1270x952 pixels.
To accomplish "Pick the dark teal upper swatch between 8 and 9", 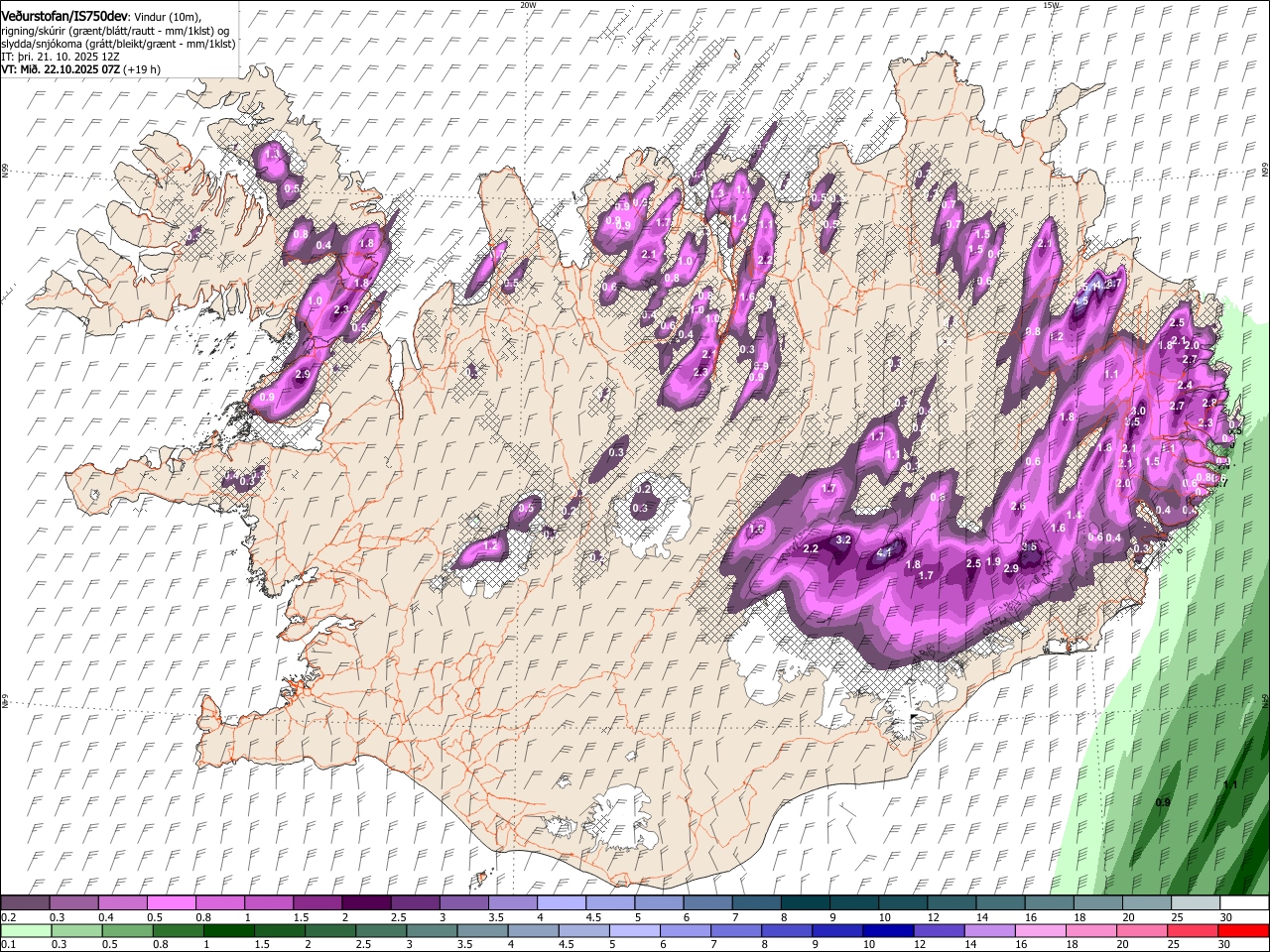I will [804, 903].
